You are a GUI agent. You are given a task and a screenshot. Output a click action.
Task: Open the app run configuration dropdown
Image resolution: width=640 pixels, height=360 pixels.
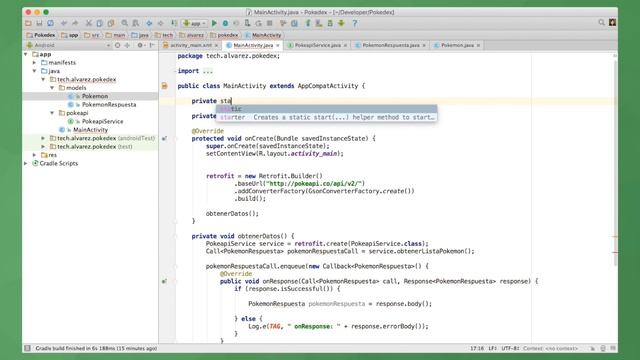coord(195,23)
